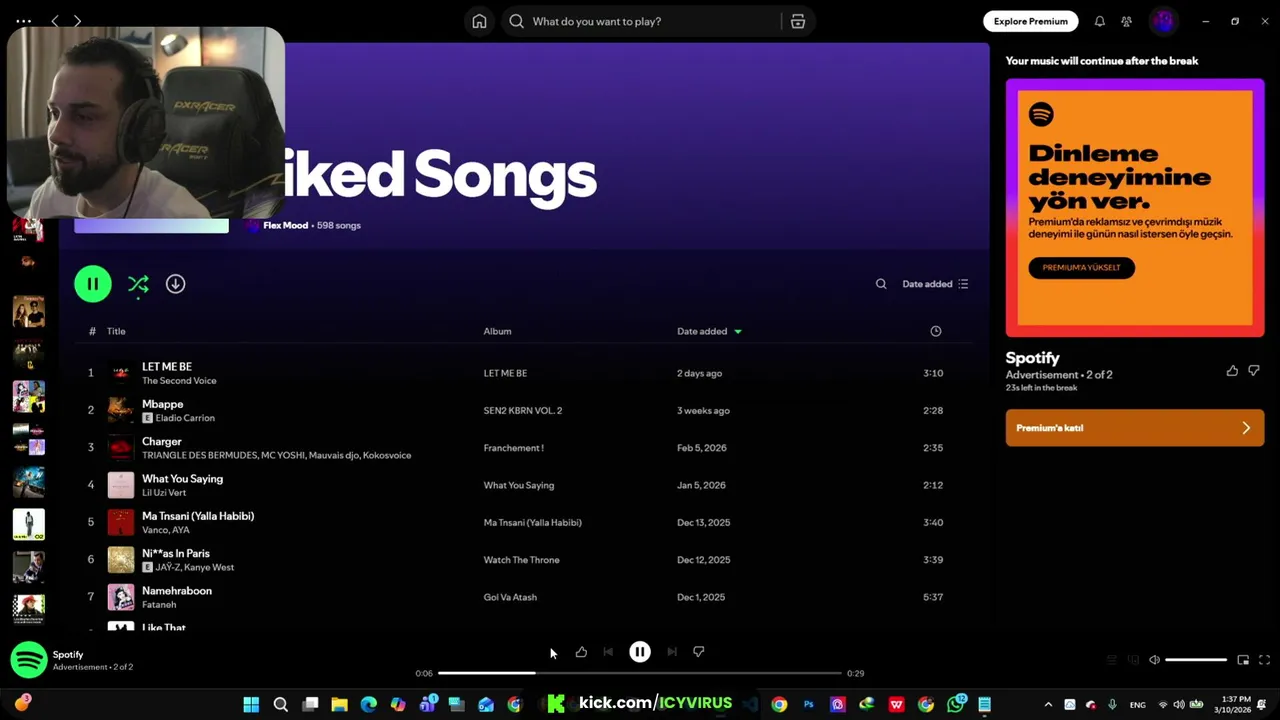Screen dimensions: 1280x720
Task: Select the Ni**as In Paris track
Action: click(x=524, y=560)
